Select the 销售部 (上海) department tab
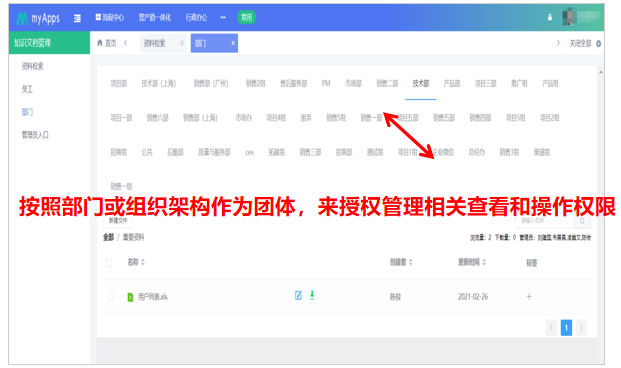This screenshot has width=621, height=368. (200, 118)
